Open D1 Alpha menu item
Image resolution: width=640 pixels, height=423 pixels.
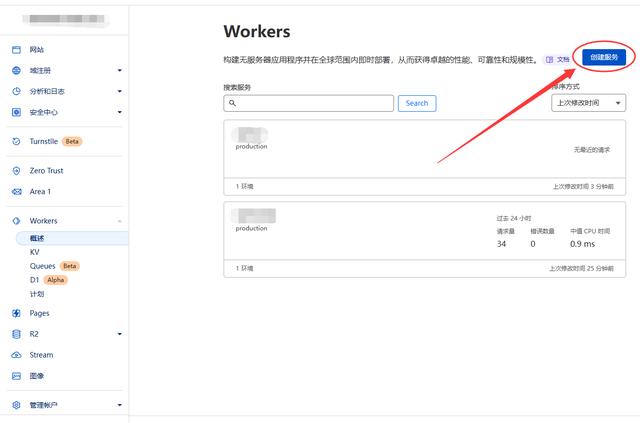pos(35,281)
